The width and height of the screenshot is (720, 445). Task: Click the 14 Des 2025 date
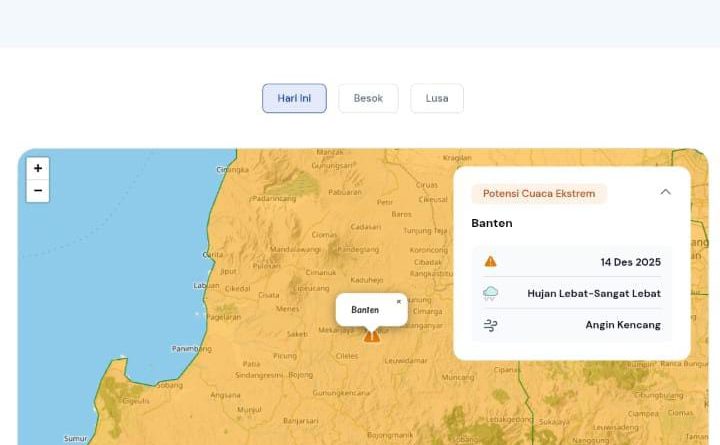(630, 262)
